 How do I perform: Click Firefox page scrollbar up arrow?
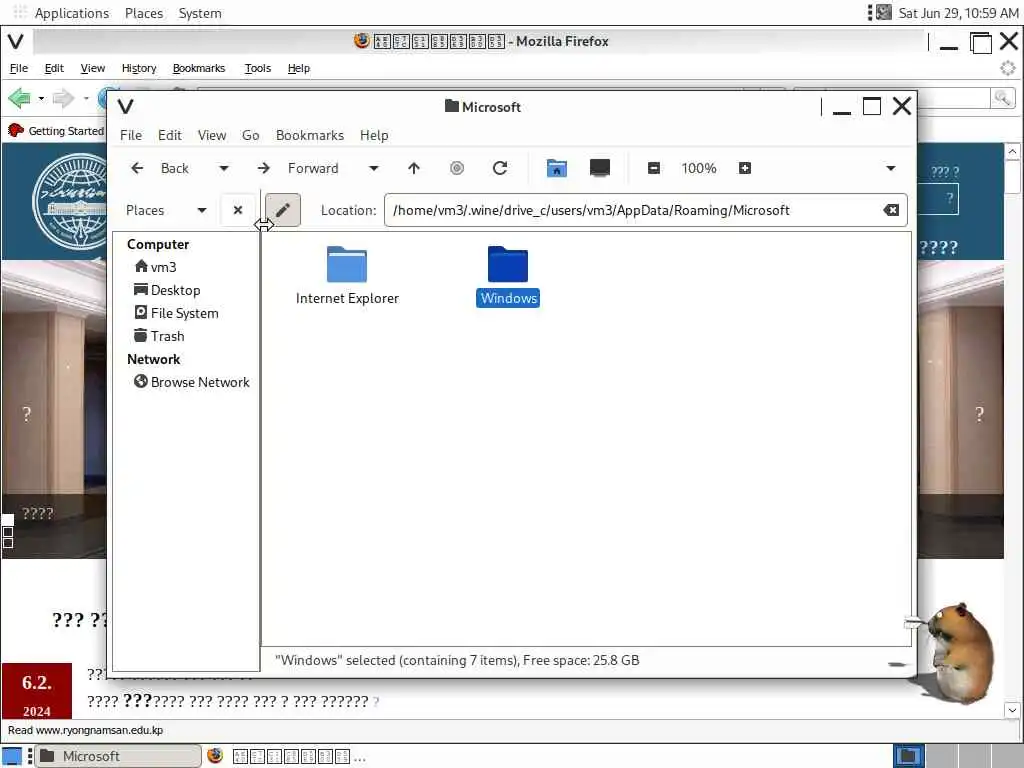1012,152
